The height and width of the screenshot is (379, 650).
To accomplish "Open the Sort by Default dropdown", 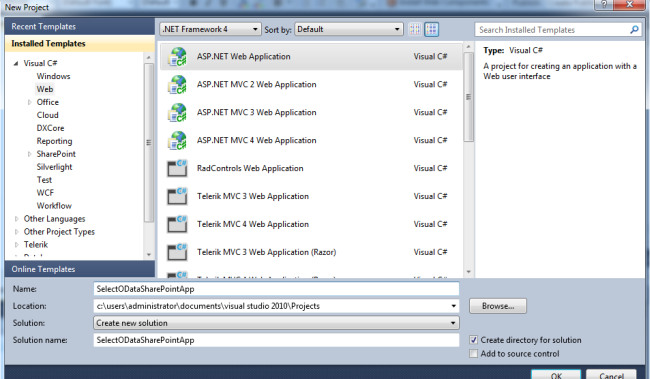I will point(349,29).
